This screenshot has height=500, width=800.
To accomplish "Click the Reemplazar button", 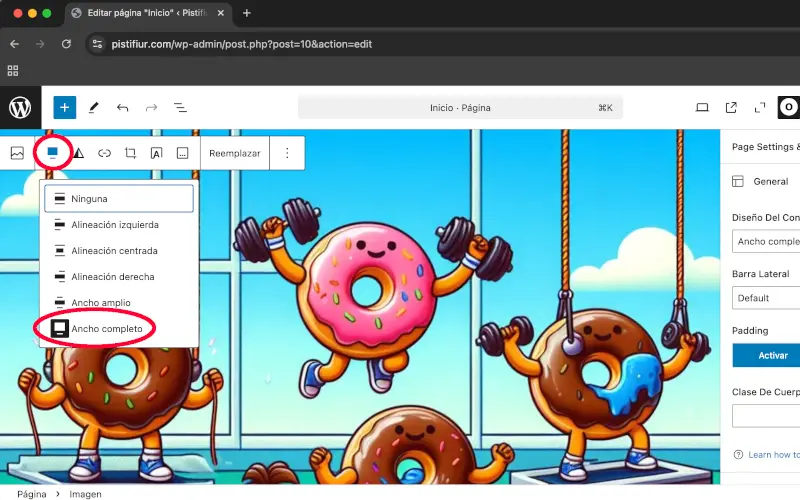I will tap(235, 153).
